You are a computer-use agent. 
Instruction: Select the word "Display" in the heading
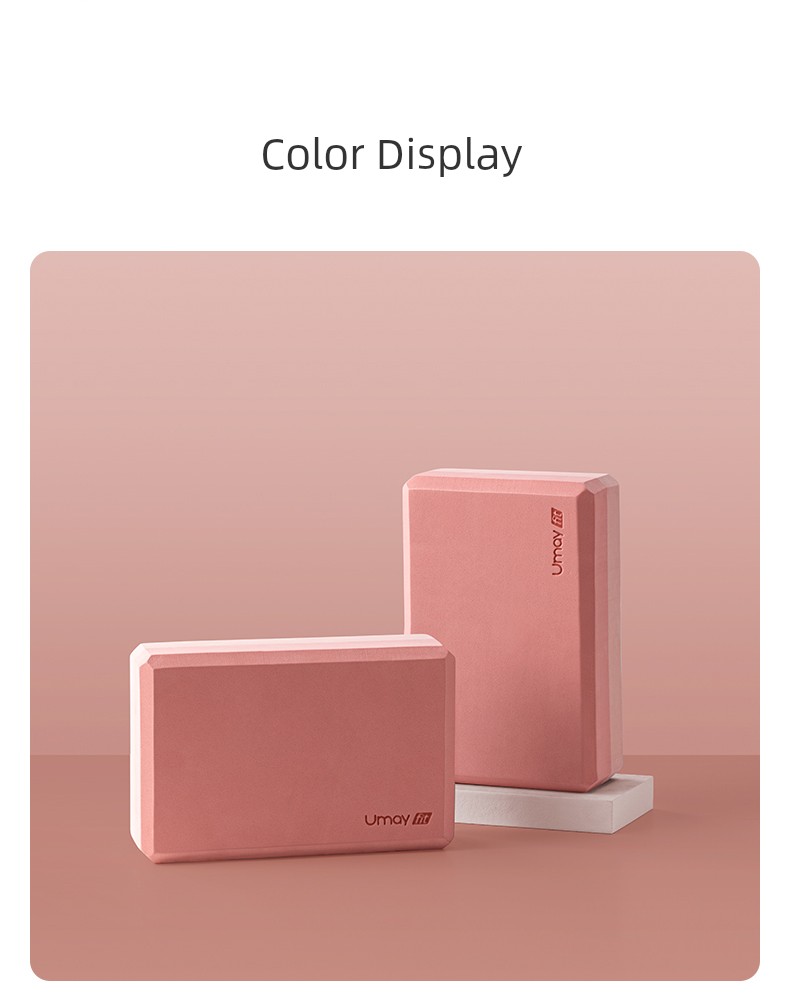450,155
